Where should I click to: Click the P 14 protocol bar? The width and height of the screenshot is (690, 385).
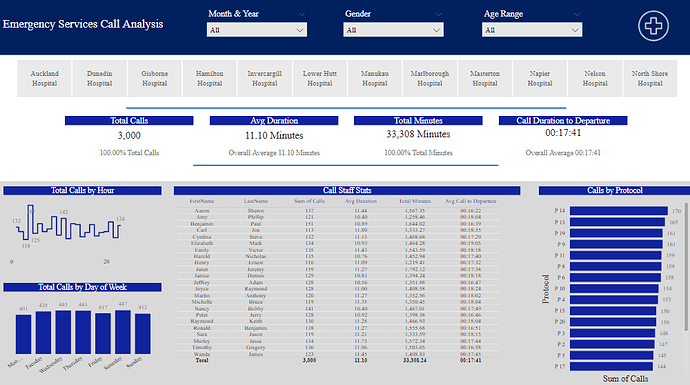coord(619,211)
